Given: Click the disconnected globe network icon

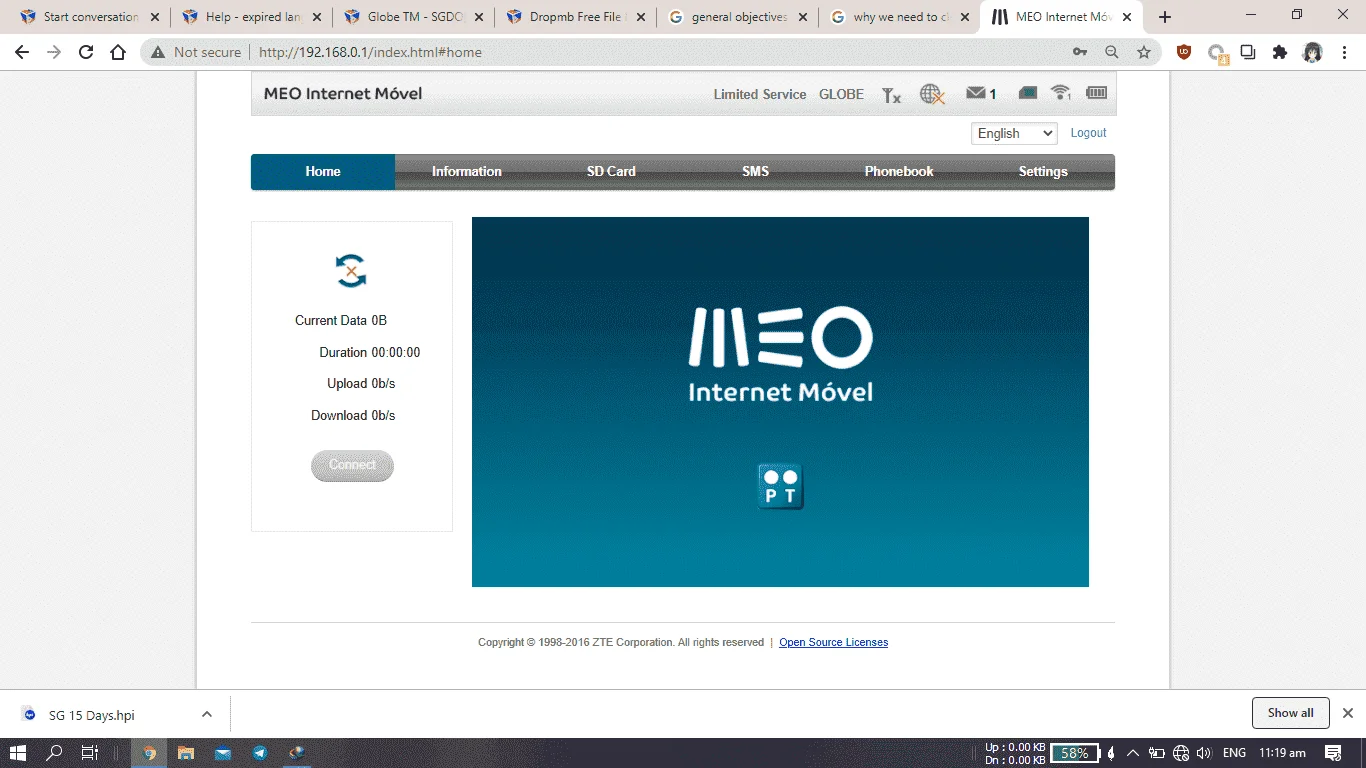Looking at the screenshot, I should (932, 94).
